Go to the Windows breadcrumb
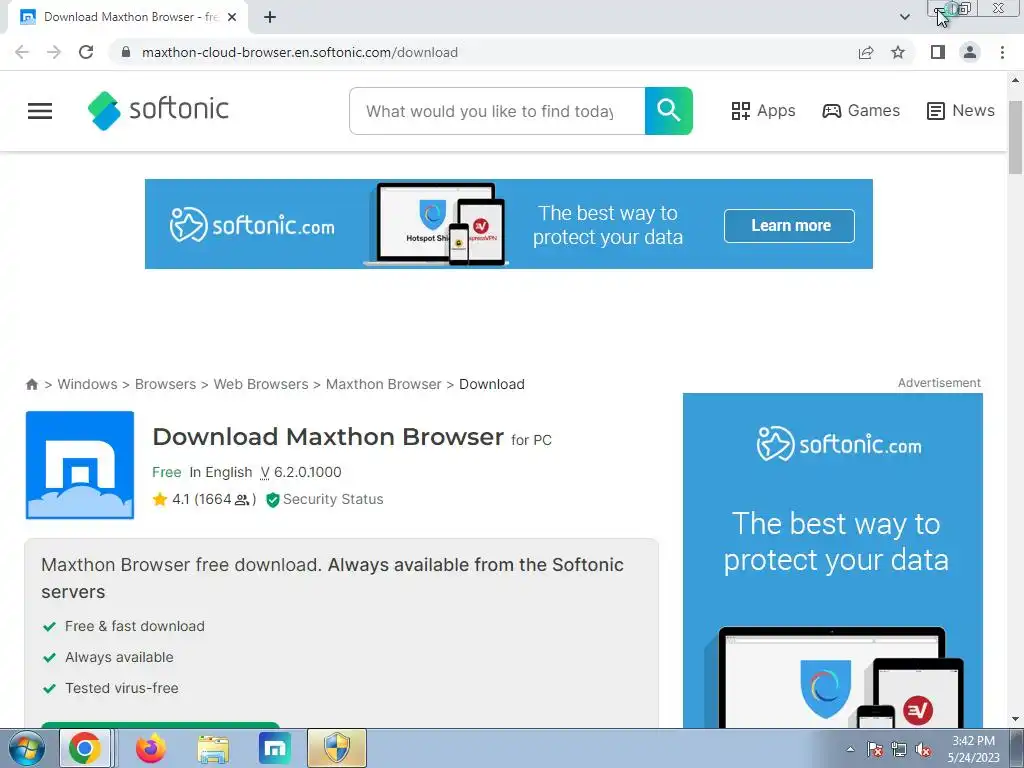This screenshot has height=768, width=1024. 87,384
